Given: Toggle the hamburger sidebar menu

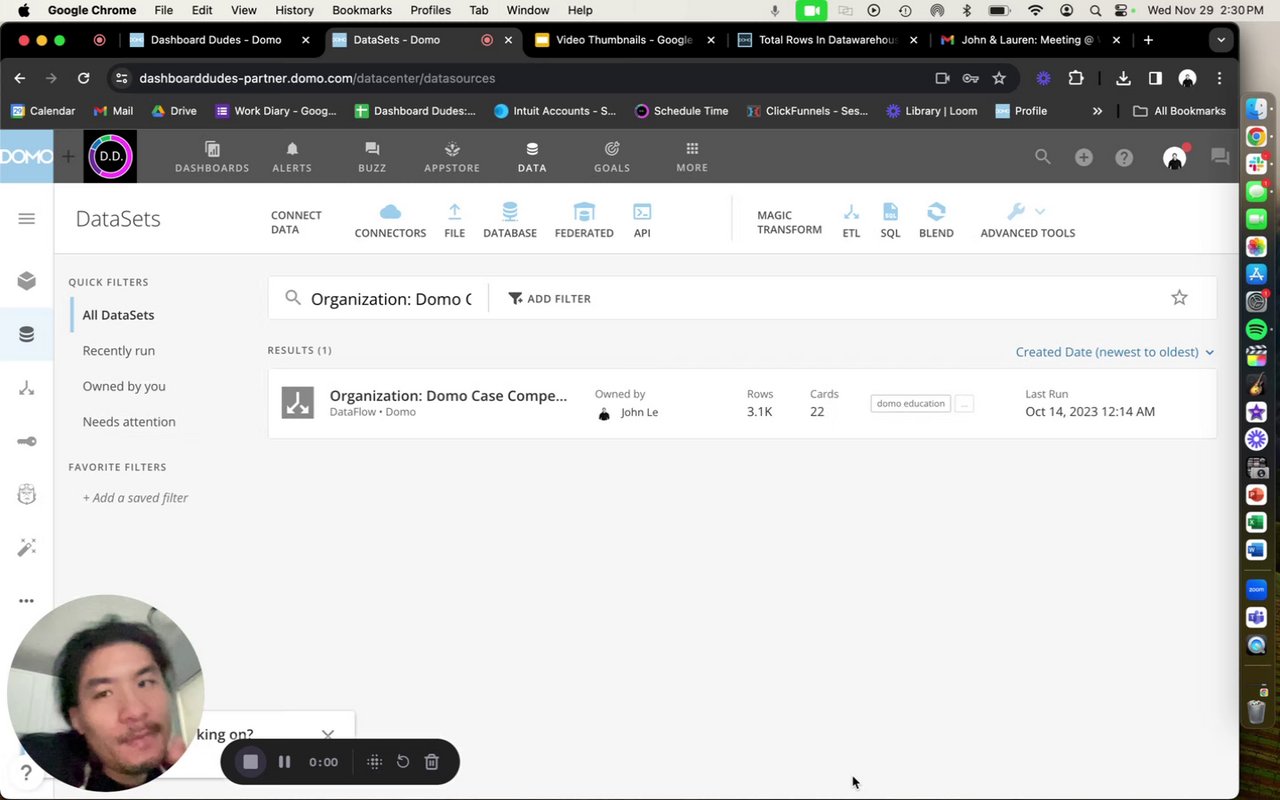Looking at the screenshot, I should (x=27, y=219).
